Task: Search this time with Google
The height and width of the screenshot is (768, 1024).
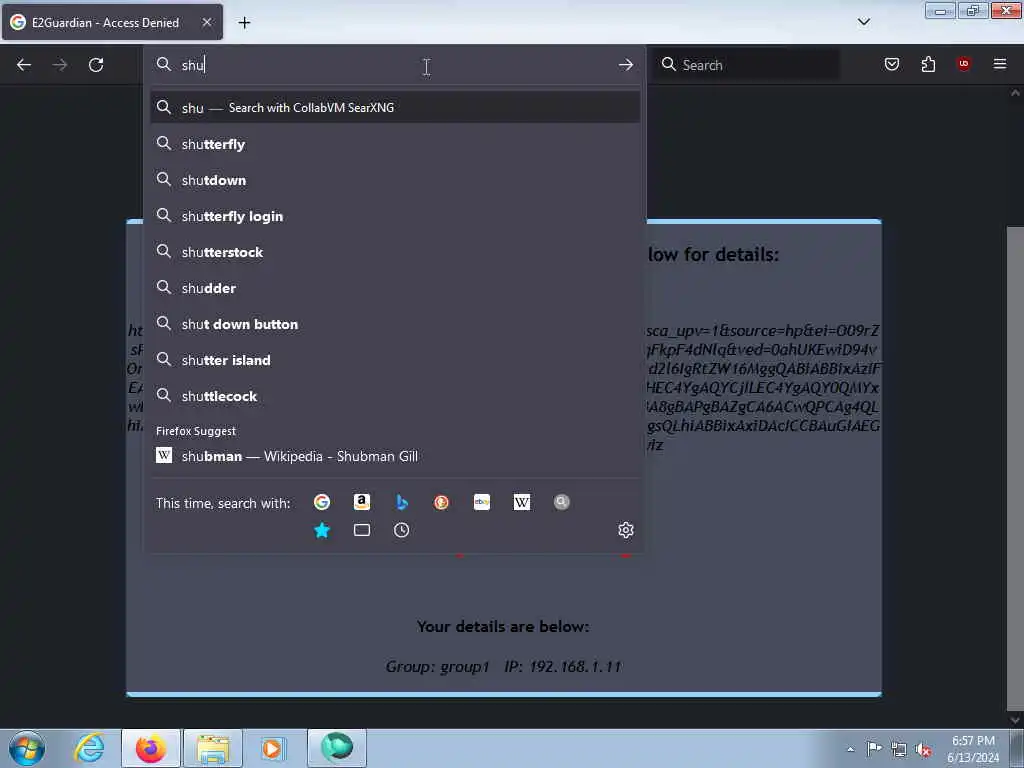Action: 322,502
